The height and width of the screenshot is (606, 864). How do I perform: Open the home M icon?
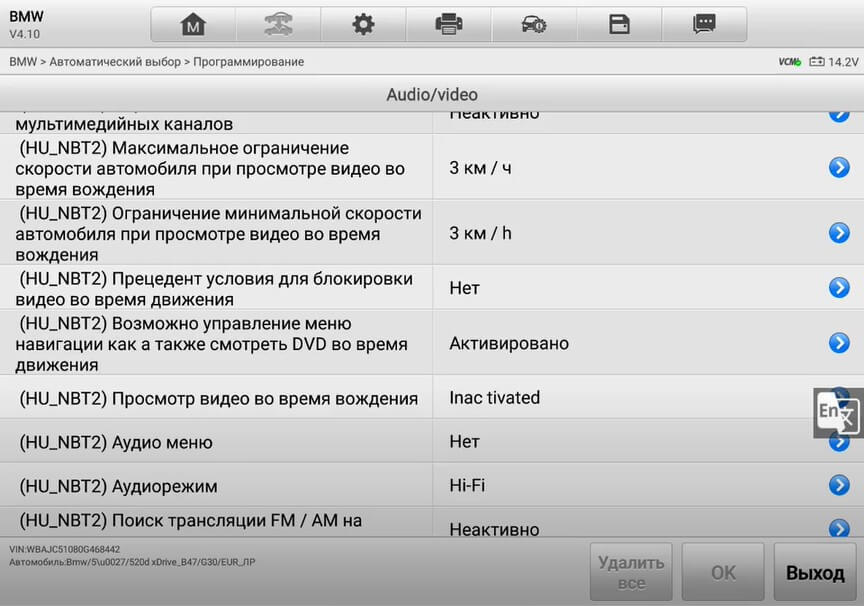(193, 25)
